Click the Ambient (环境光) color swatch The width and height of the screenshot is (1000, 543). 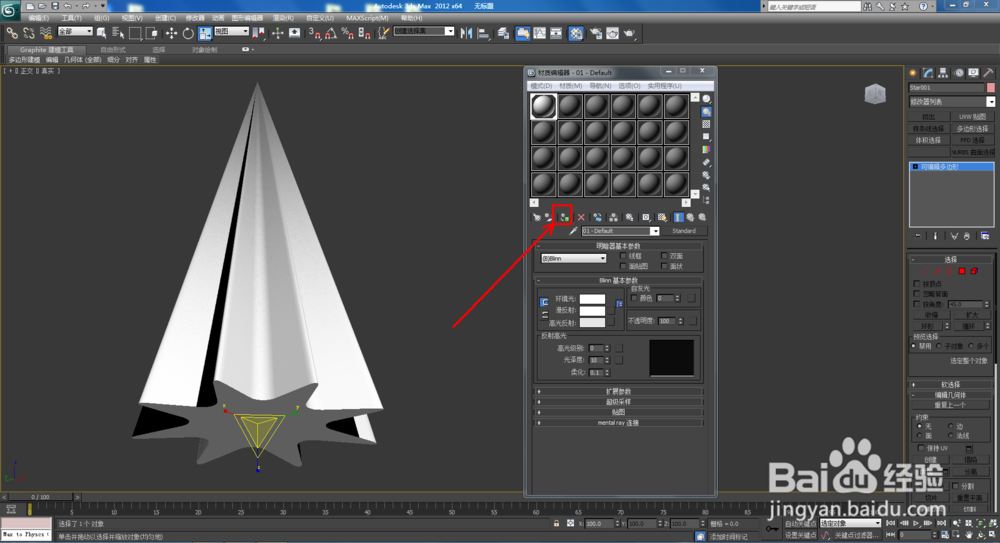coord(592,299)
